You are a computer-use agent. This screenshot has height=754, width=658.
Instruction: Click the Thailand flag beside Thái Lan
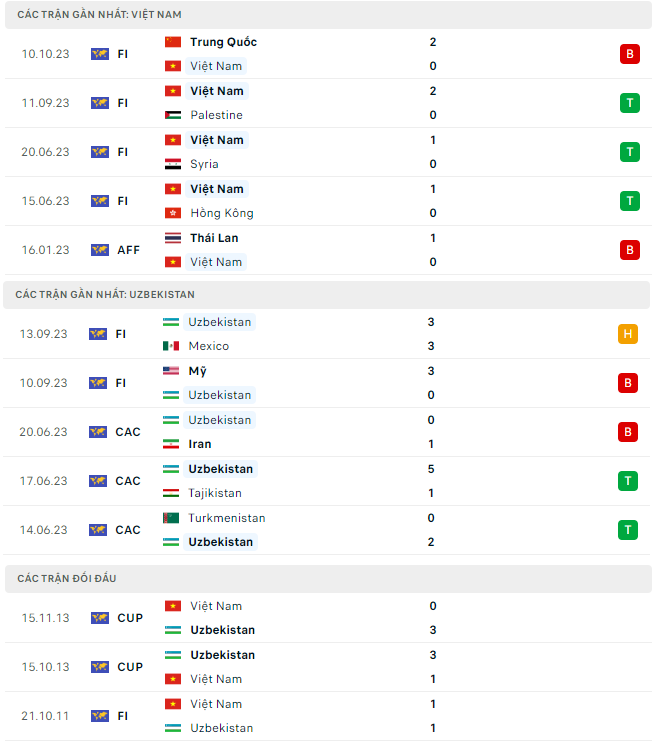(x=173, y=238)
